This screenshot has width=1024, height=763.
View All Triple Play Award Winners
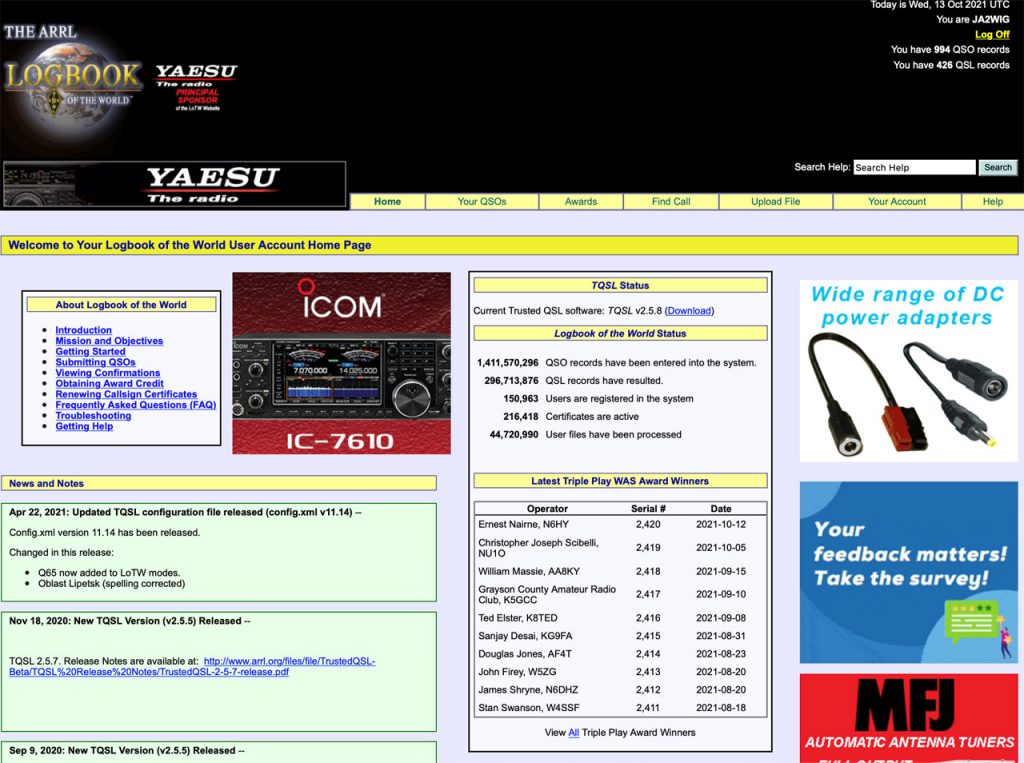(574, 732)
